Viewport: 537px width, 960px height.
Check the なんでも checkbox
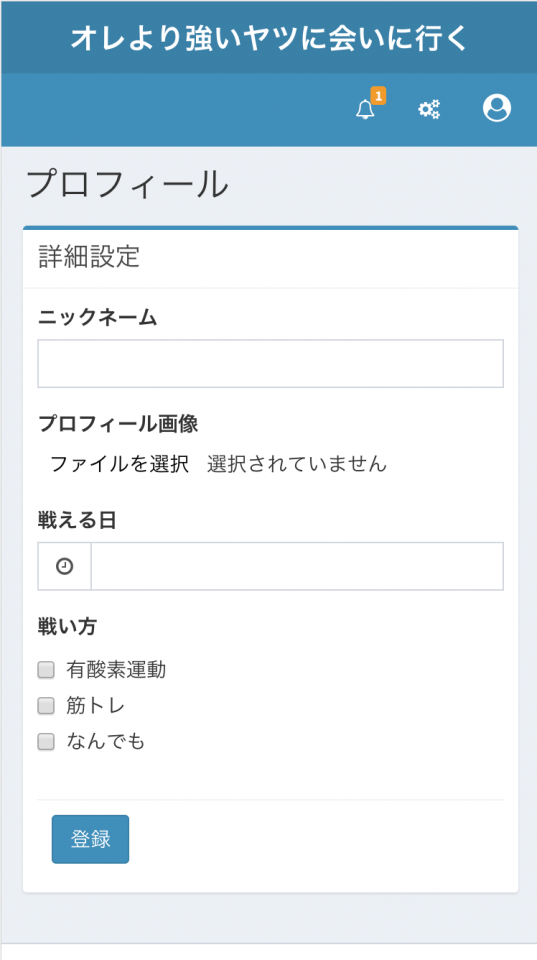pos(46,742)
